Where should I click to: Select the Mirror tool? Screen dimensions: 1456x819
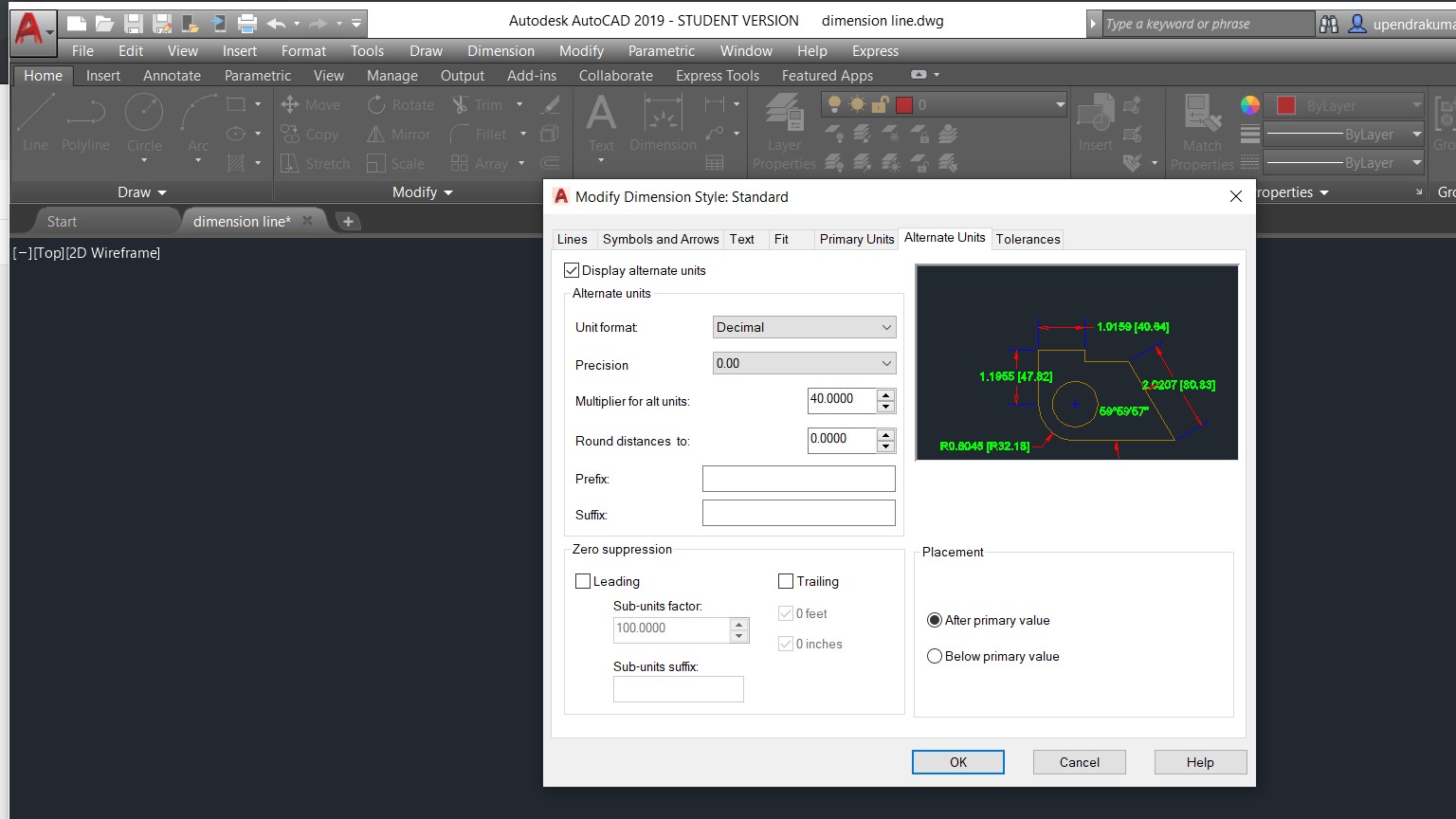click(399, 134)
